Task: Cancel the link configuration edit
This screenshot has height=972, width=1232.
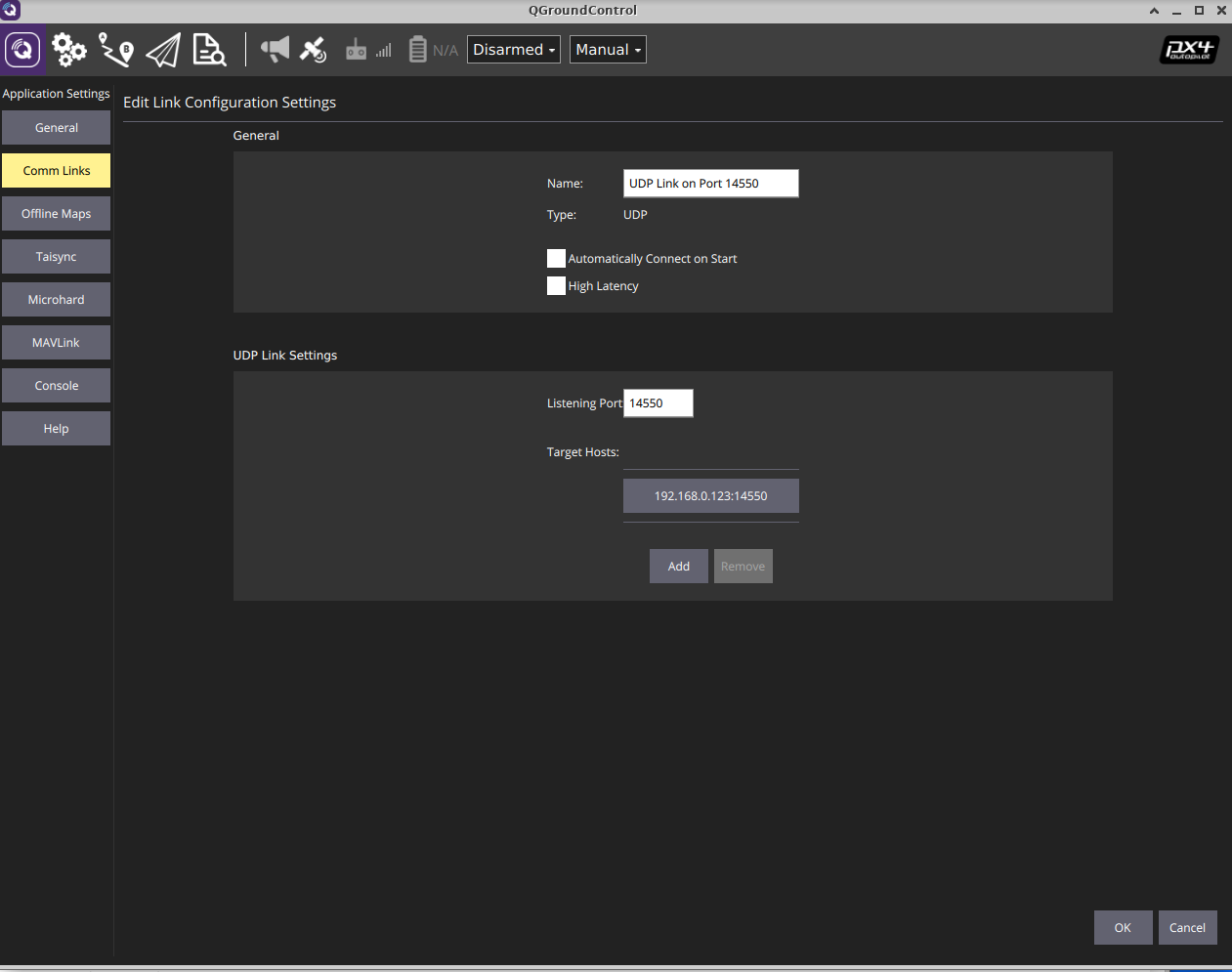Action: [1188, 928]
